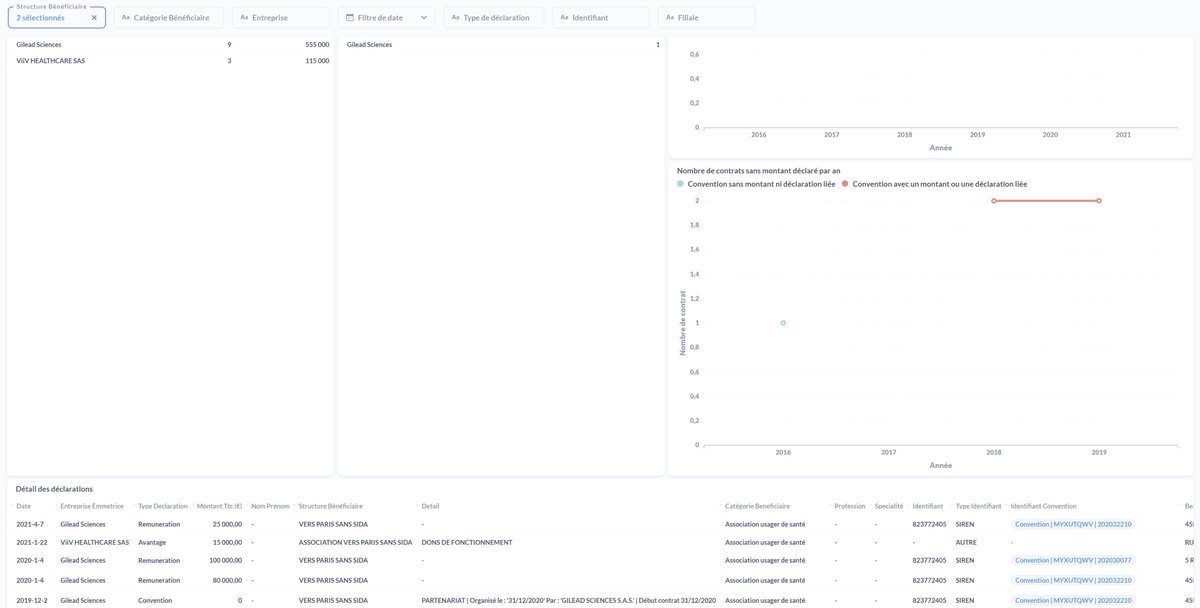Image resolution: width=1200 pixels, height=608 pixels.
Task: Sort by the Date column header
Action: click(x=23, y=506)
